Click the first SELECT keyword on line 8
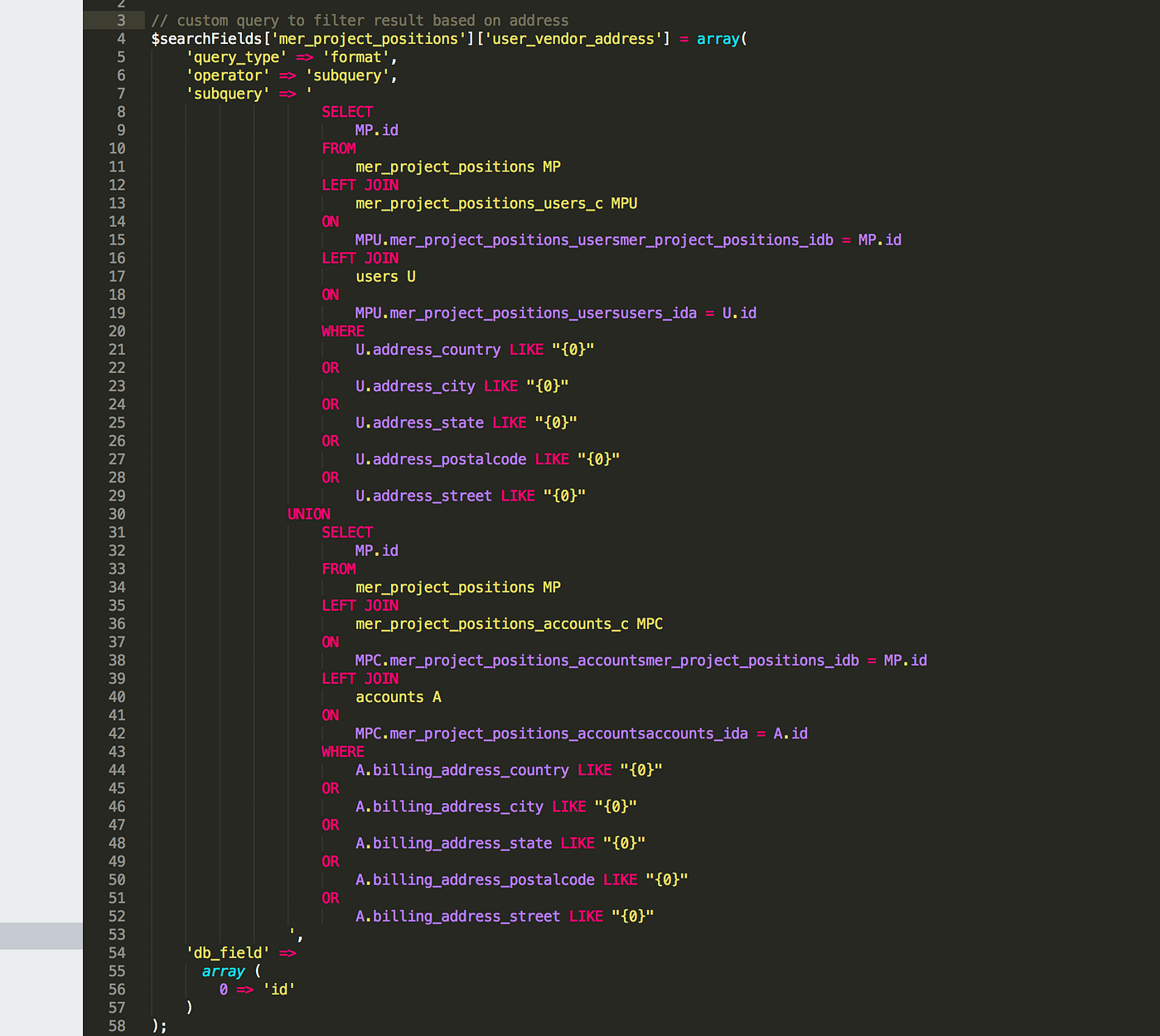Image resolution: width=1160 pixels, height=1036 pixels. 346,111
